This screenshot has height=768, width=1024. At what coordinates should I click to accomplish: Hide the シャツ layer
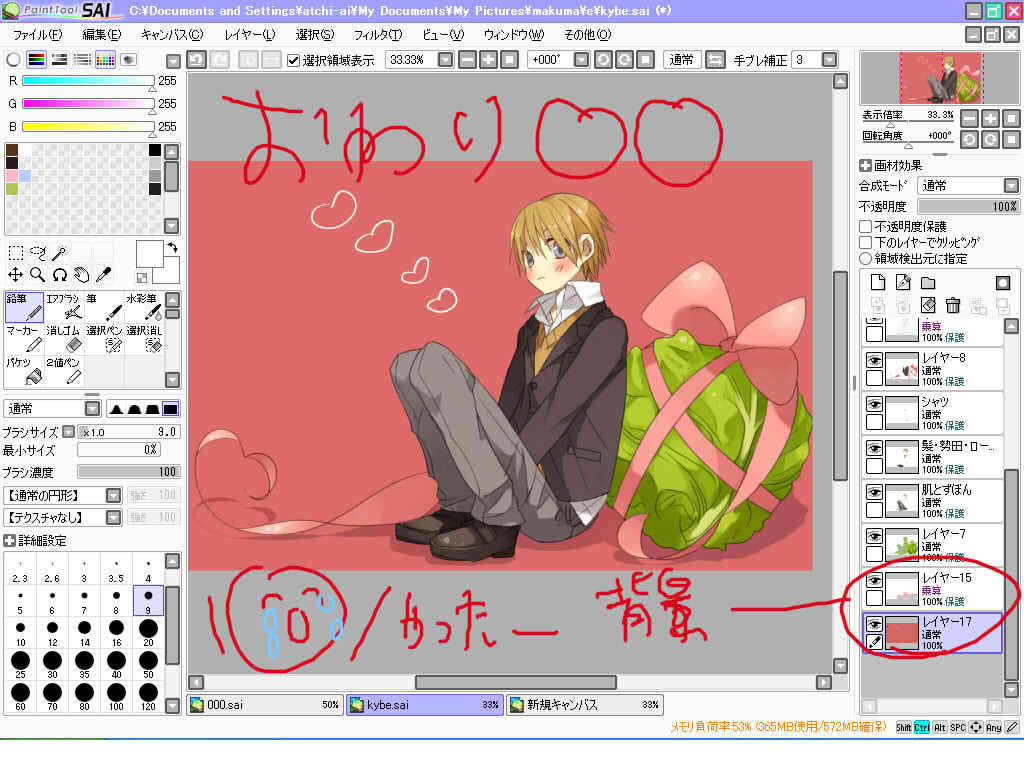click(874, 404)
